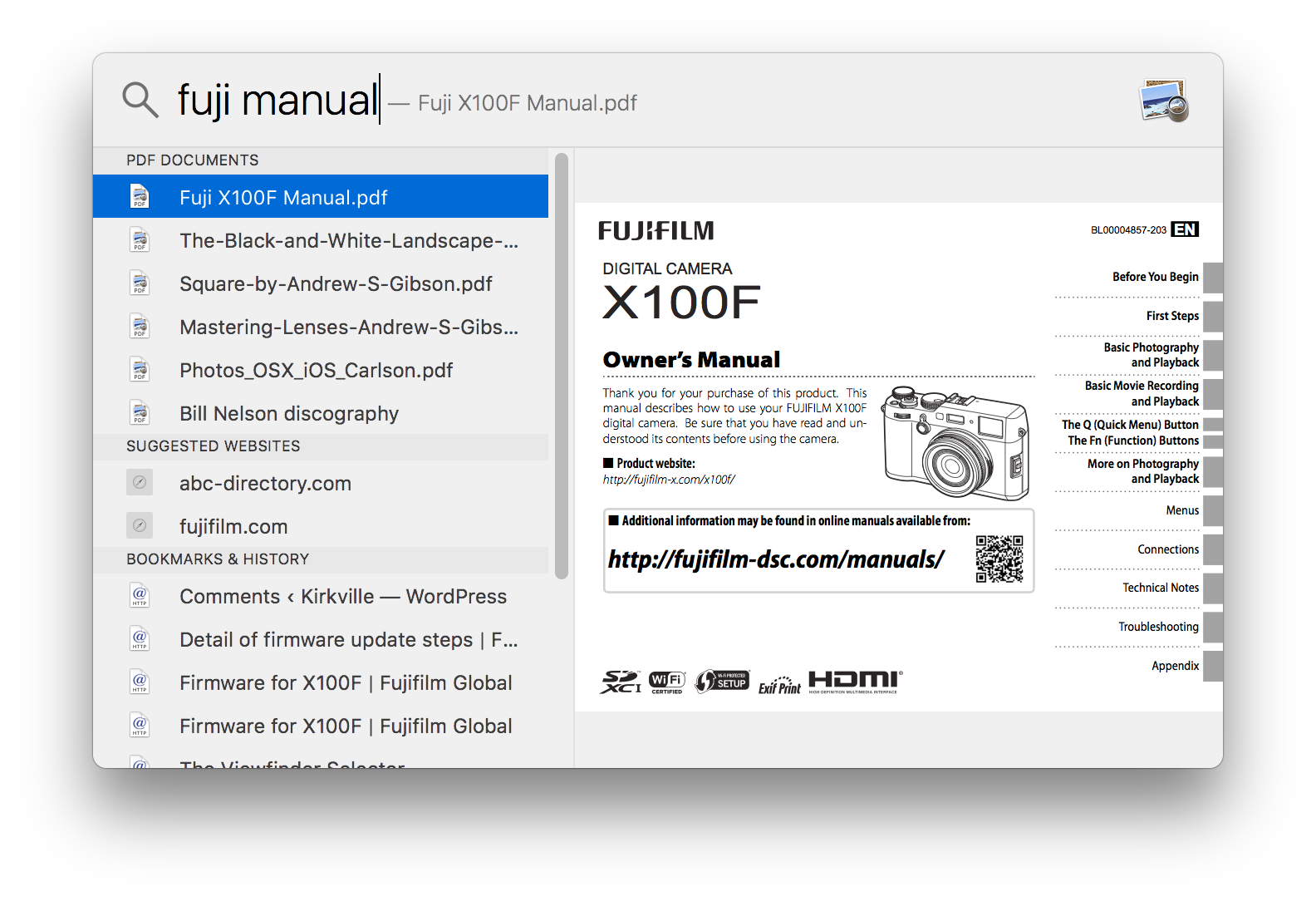The height and width of the screenshot is (901, 1316).
Task: Click the Preview app icon in search bar
Action: 1163,101
